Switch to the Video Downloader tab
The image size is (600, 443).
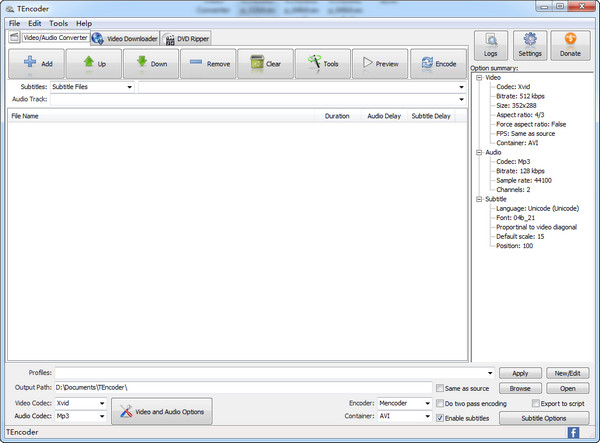(x=125, y=38)
